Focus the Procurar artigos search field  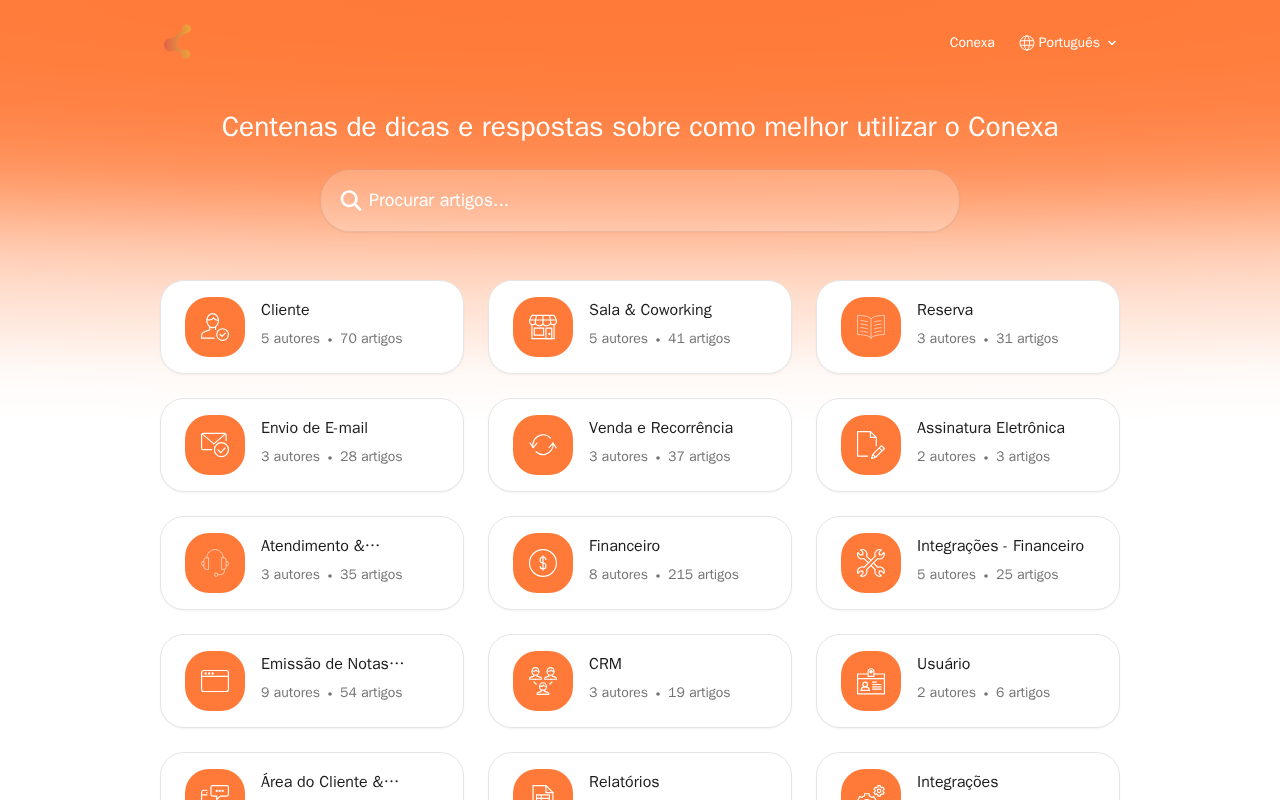[640, 201]
